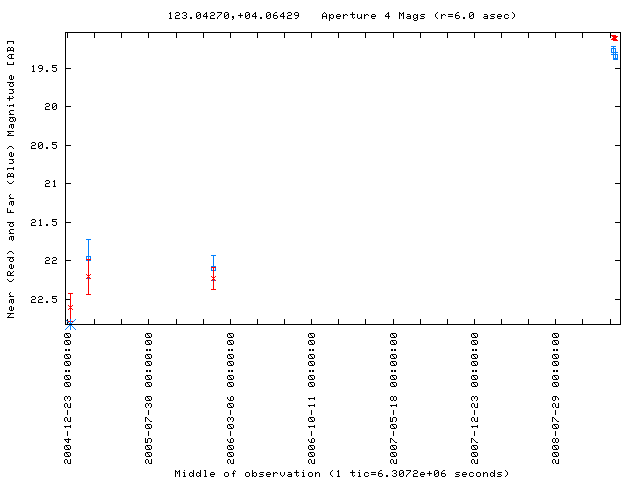
Task: Select the red data marker at top-right of plot
Action: click(614, 38)
